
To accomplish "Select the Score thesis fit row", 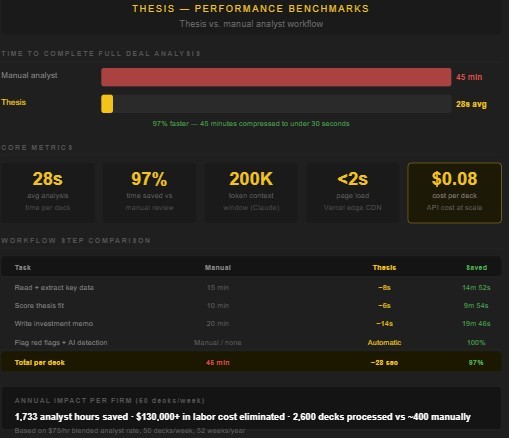I will click(251, 305).
